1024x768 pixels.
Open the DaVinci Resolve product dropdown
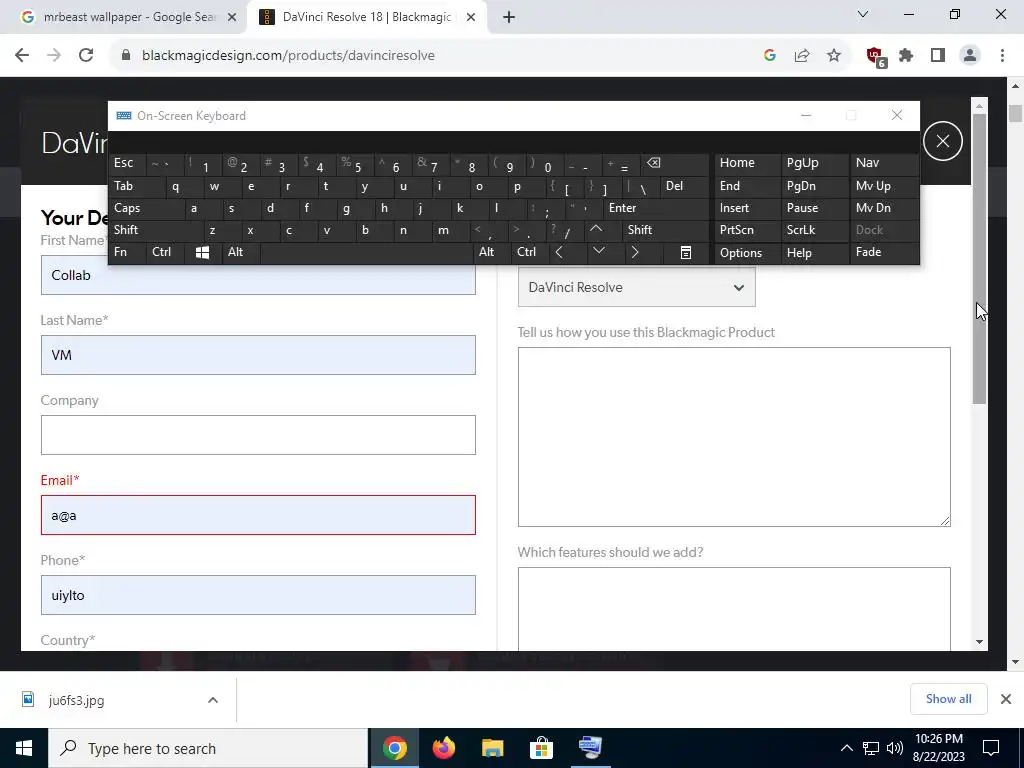point(636,287)
